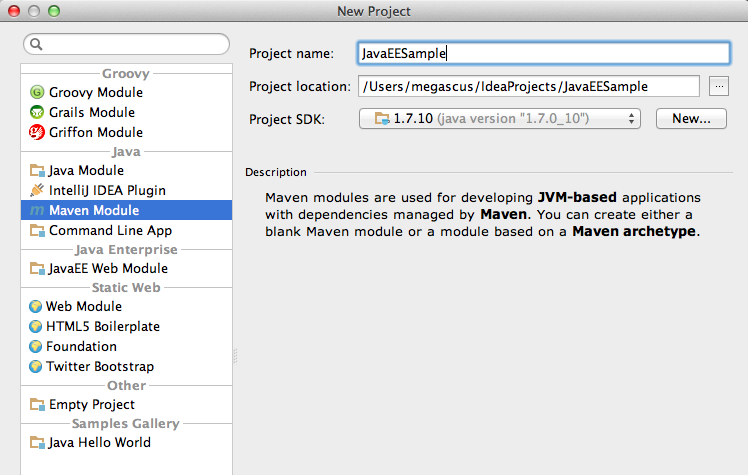Select Groovy Module project type
748x475 pixels.
click(126, 92)
